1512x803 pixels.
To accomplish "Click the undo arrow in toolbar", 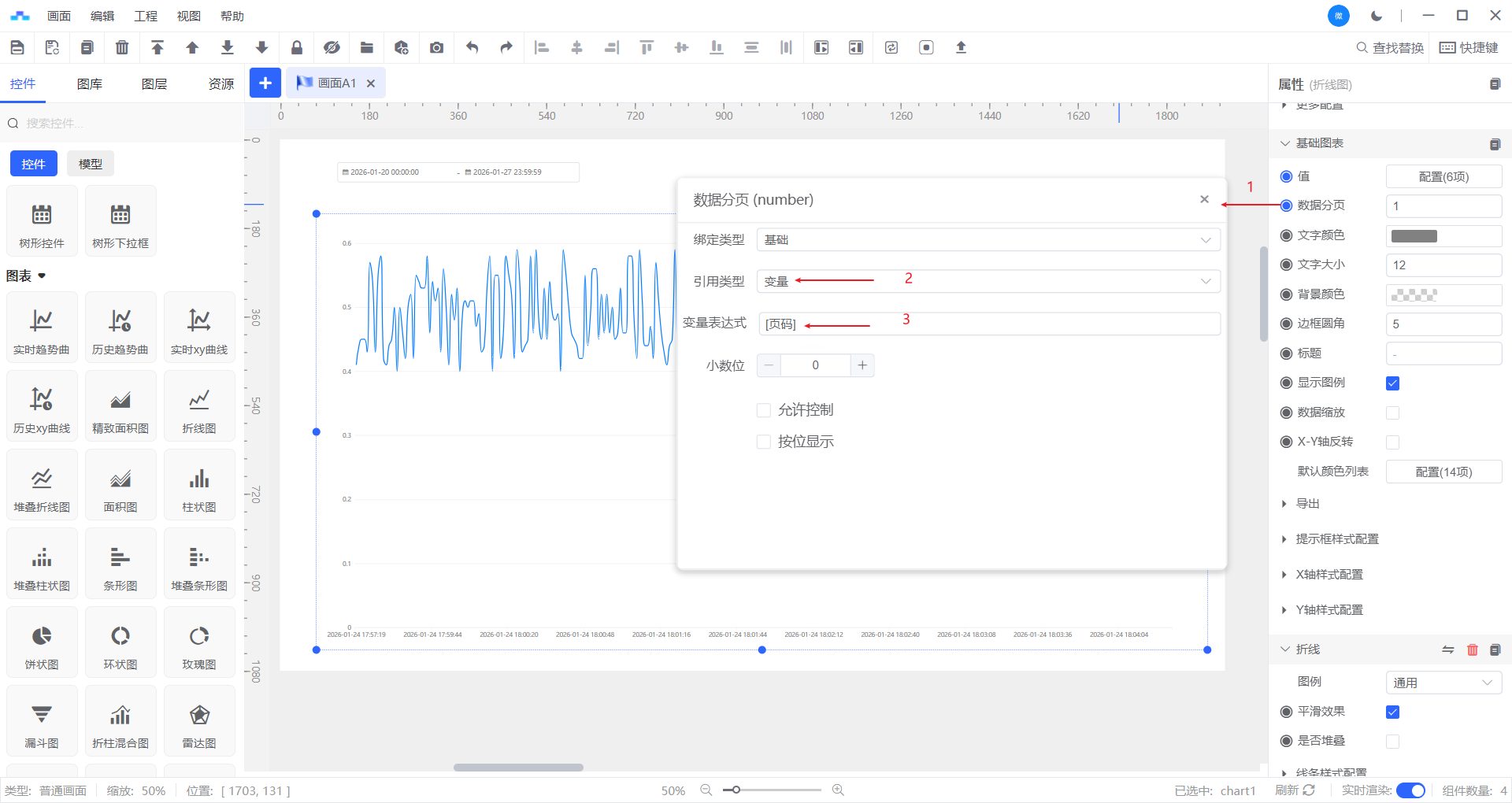I will [472, 48].
